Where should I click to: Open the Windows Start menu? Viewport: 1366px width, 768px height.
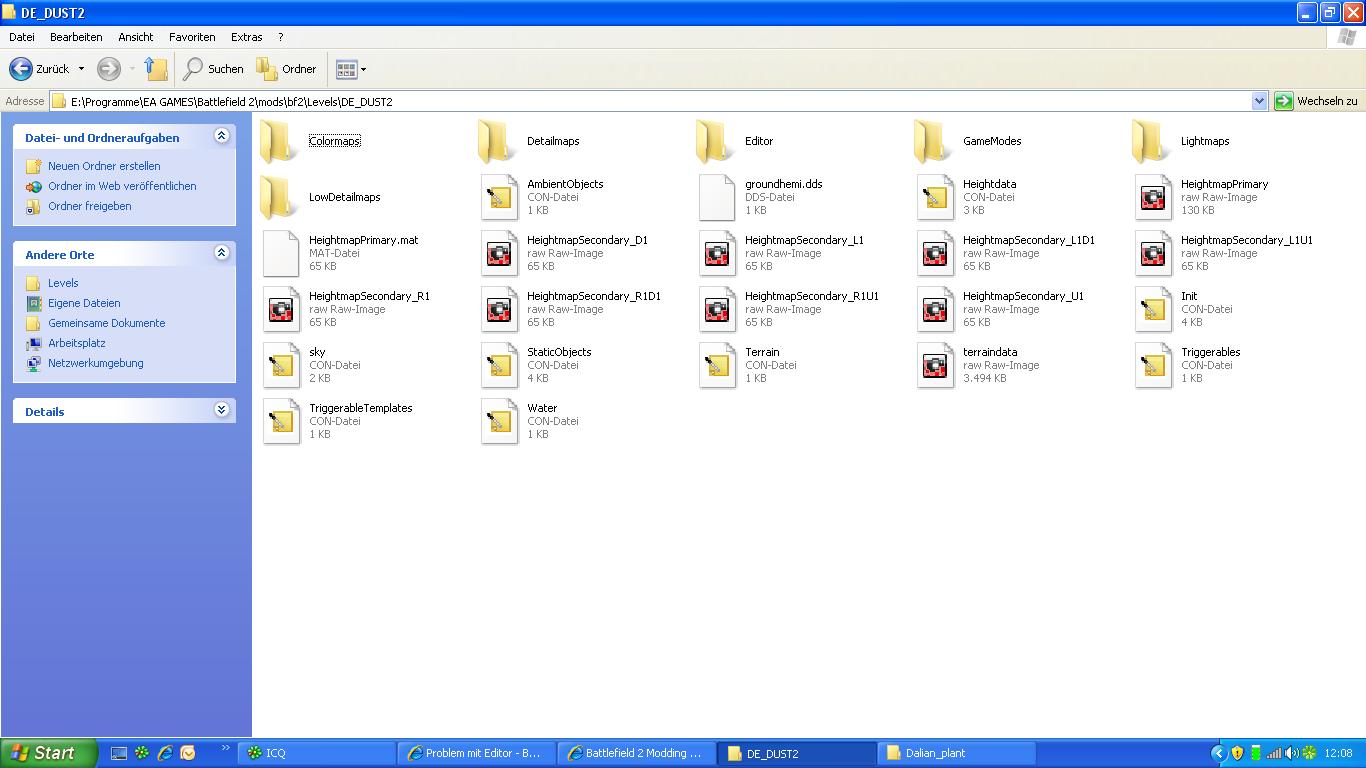tap(48, 753)
